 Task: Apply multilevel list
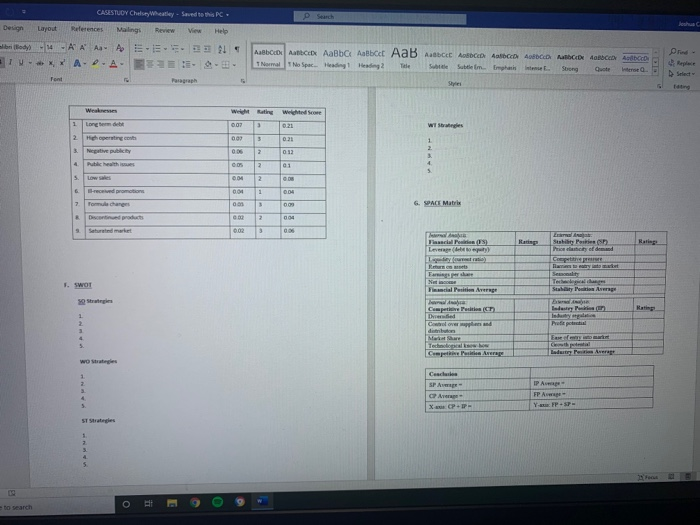175,49
